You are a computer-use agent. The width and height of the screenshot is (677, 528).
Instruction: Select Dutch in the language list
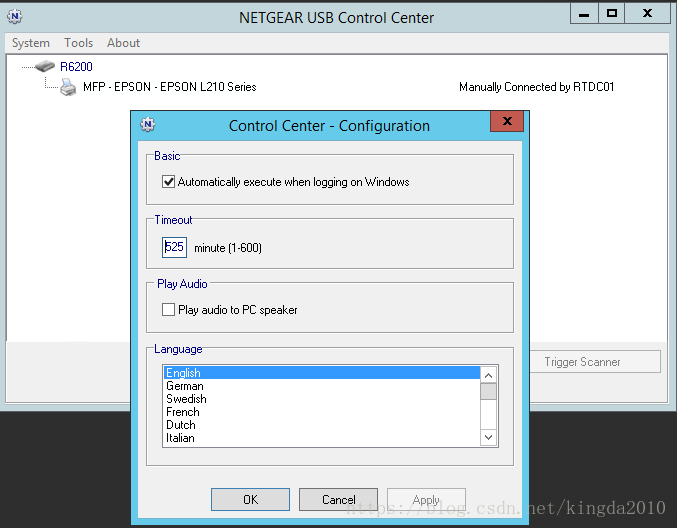click(322, 425)
